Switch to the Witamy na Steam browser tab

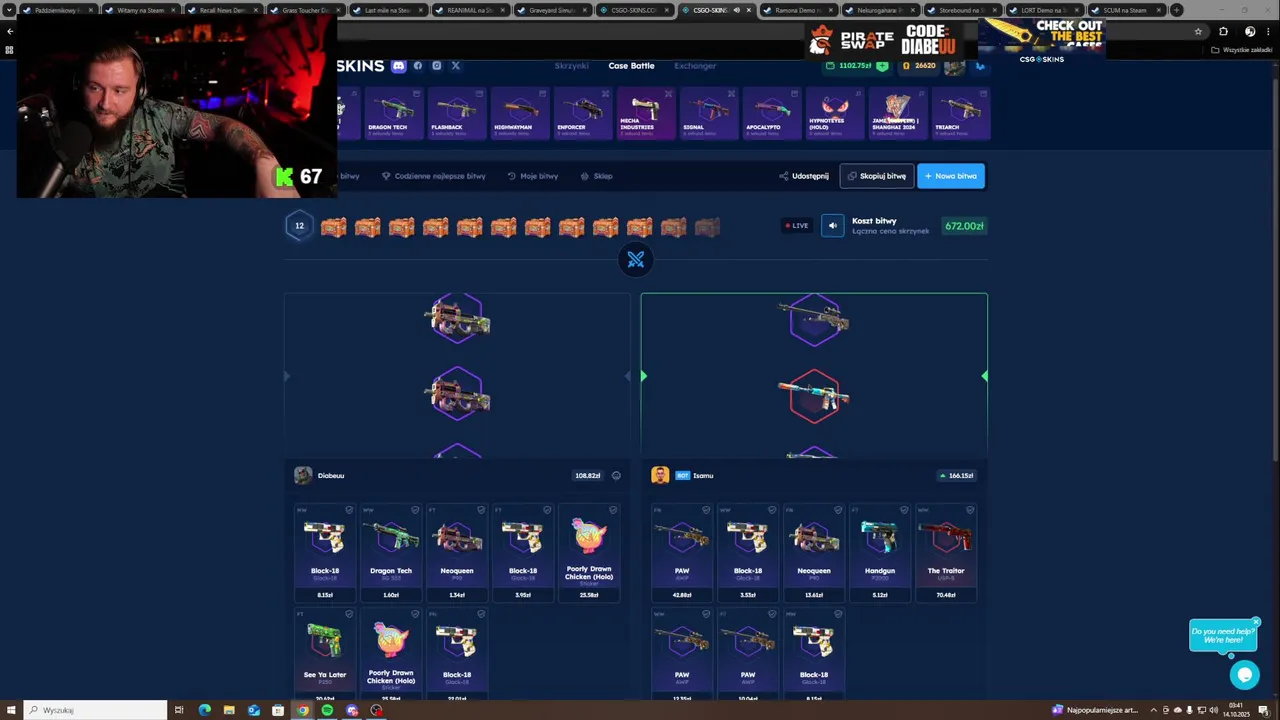tap(141, 10)
